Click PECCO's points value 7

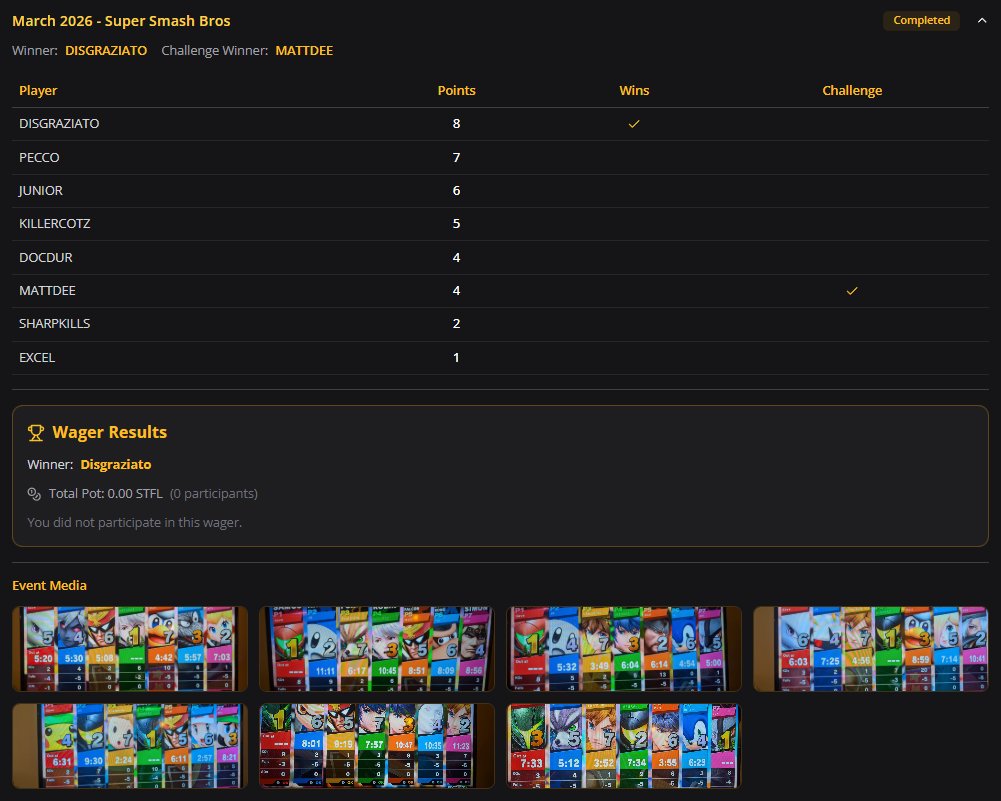(x=456, y=158)
